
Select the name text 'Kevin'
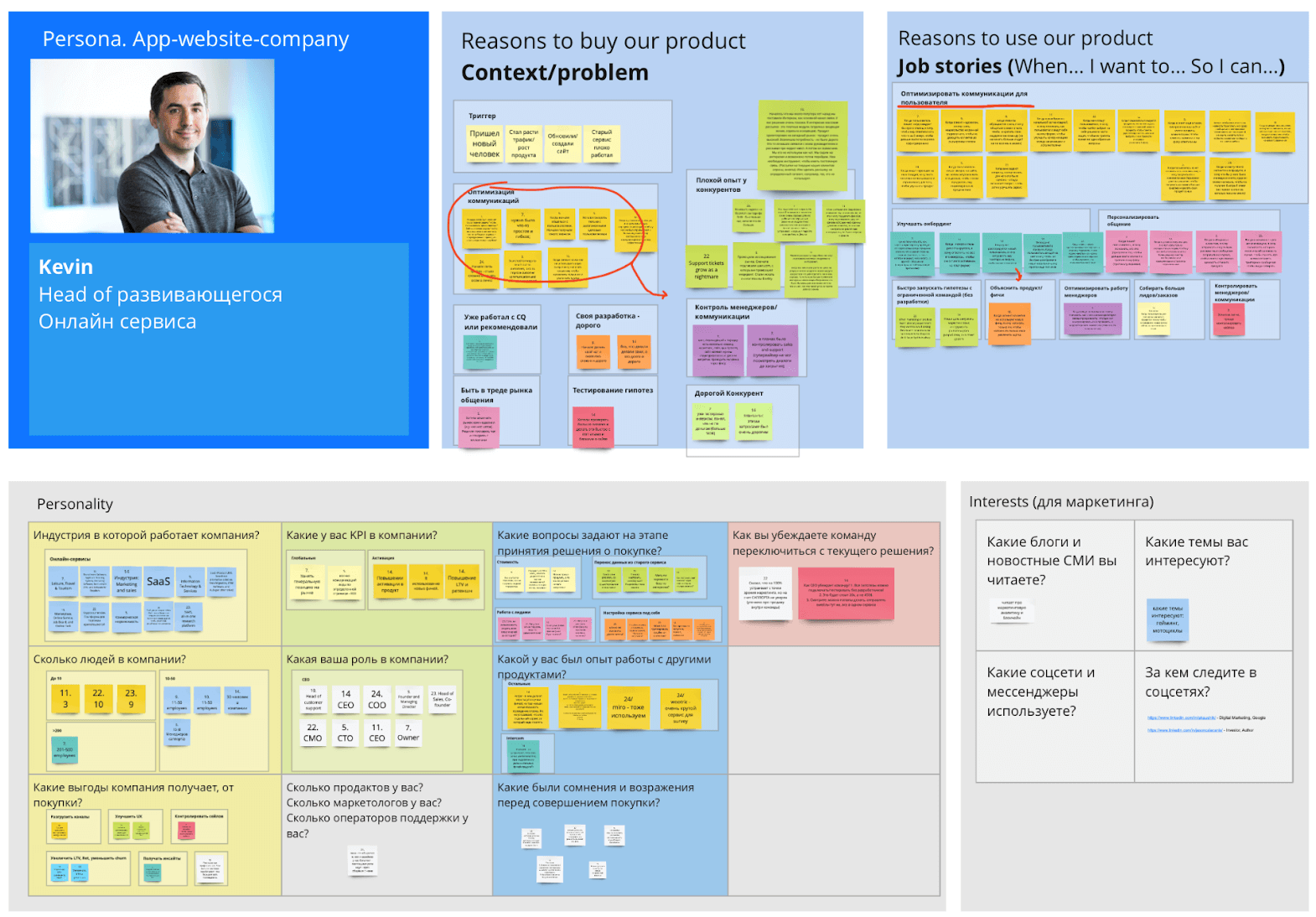click(65, 267)
